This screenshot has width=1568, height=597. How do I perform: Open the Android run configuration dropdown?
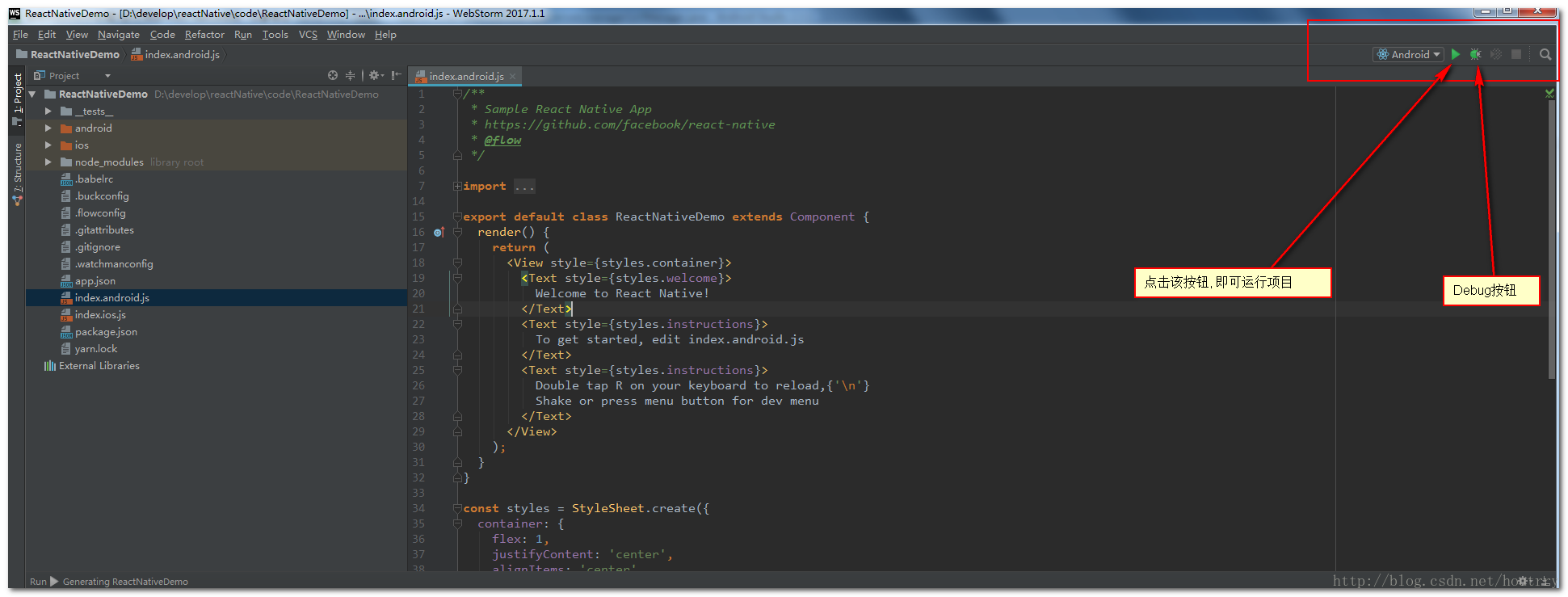1409,54
